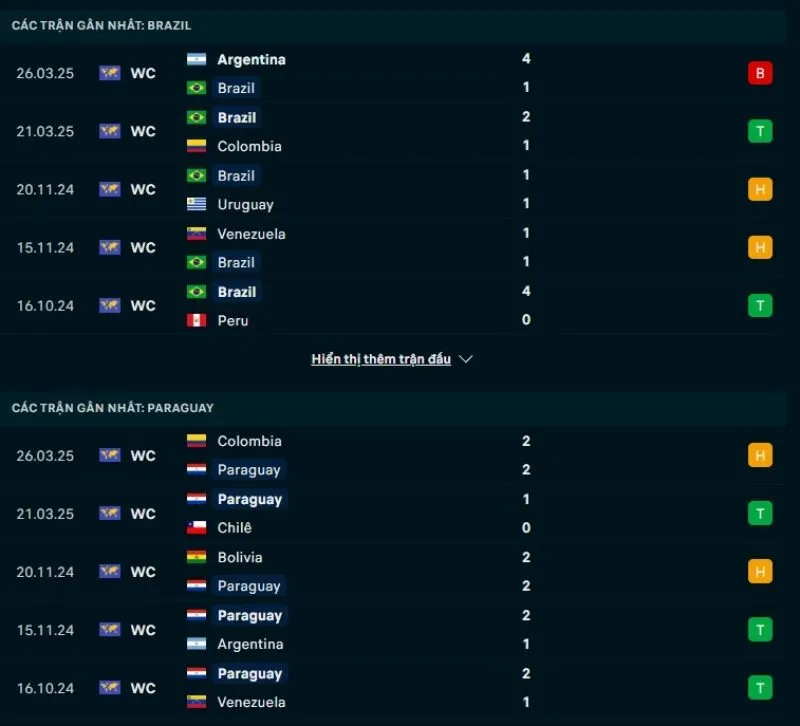Screen dimensions: 800x726
Task: Click the Brazil 4-0 Peru score
Action: point(526,306)
